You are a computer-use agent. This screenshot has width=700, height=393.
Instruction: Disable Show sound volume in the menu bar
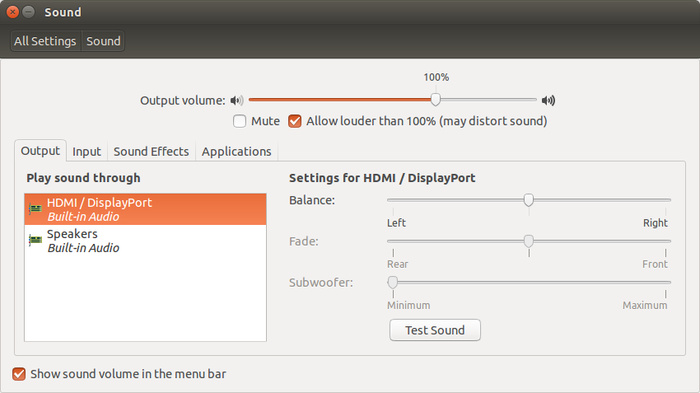point(19,374)
